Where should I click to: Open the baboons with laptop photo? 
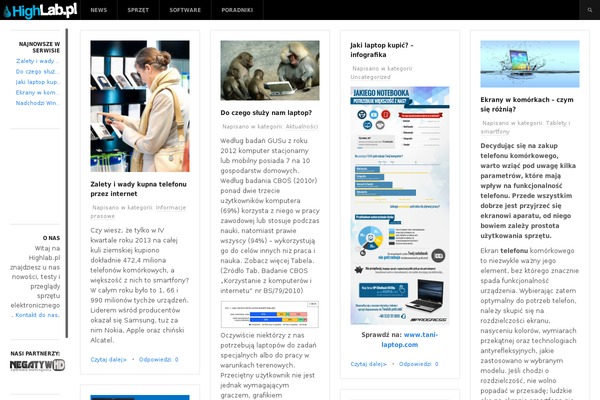click(x=270, y=70)
